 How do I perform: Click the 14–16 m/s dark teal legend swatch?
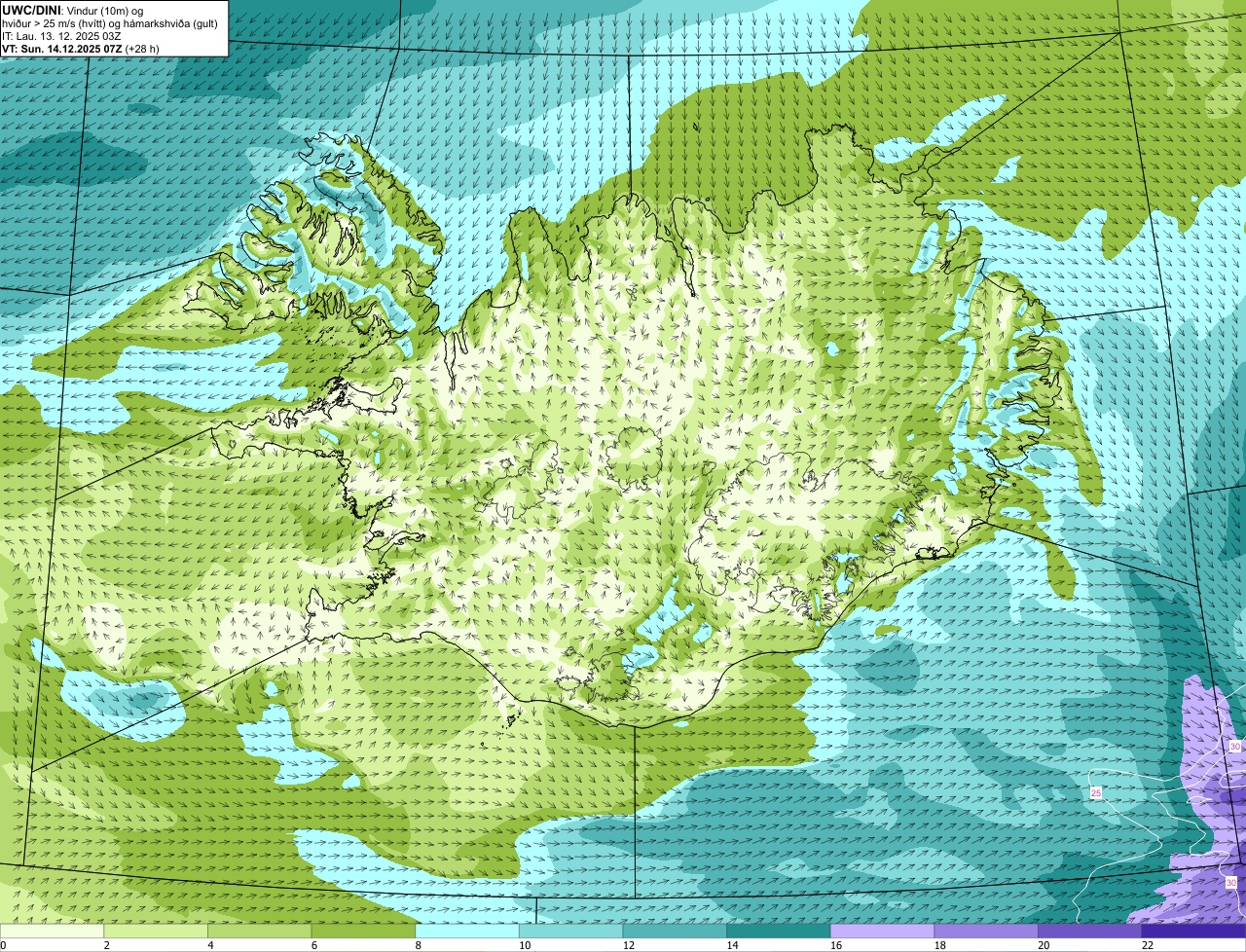coord(779,932)
